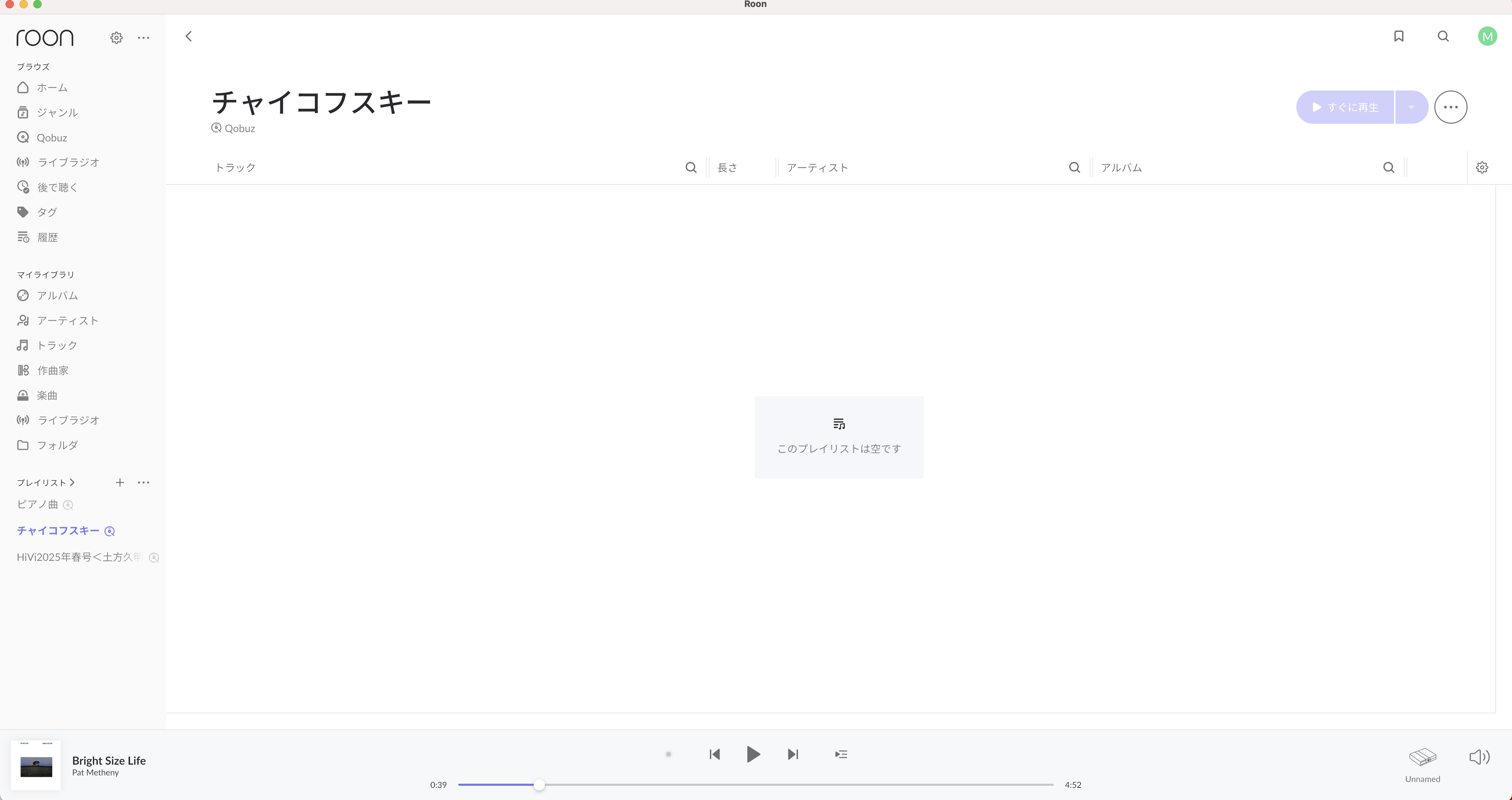This screenshot has width=1512, height=800.
Task: Select the Unnamed audio zone icon
Action: coord(1422,757)
